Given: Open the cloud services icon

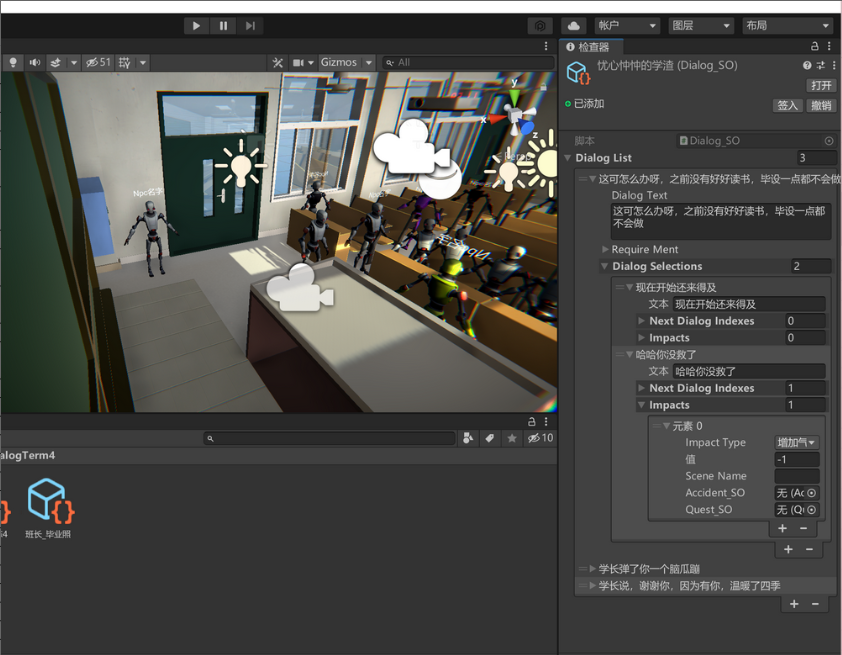Looking at the screenshot, I should point(573,26).
